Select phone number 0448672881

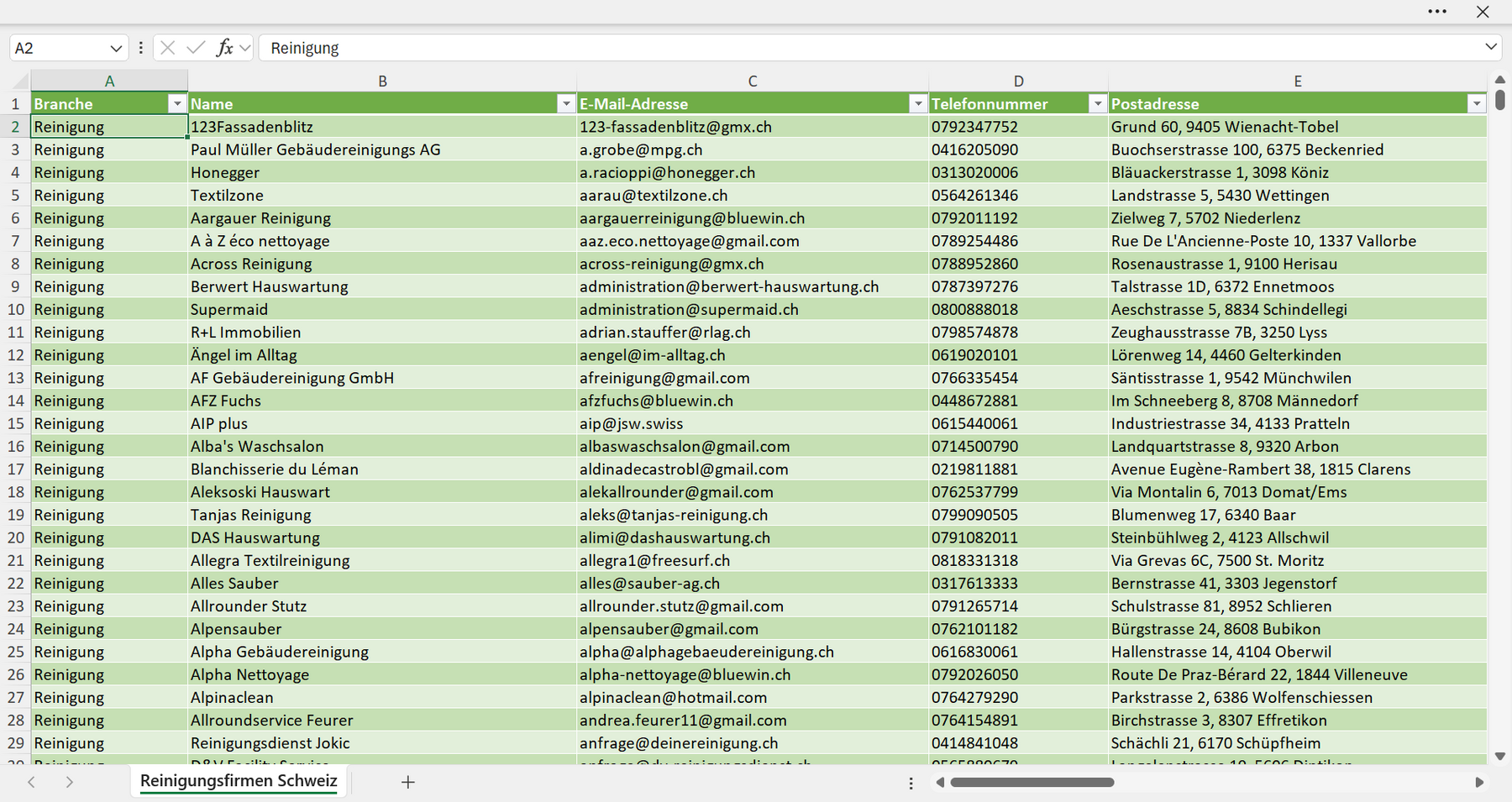(x=1018, y=401)
